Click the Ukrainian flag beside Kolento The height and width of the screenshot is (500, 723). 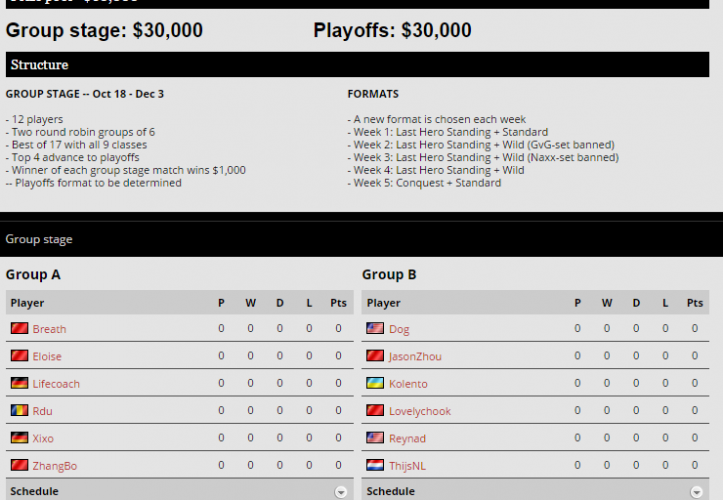click(375, 384)
